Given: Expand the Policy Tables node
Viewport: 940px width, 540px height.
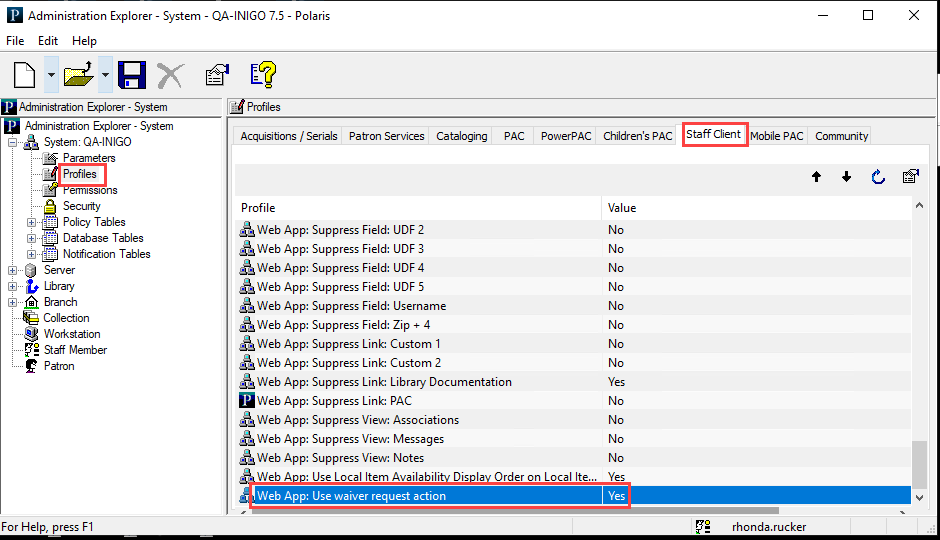Looking at the screenshot, I should pyautogui.click(x=31, y=222).
